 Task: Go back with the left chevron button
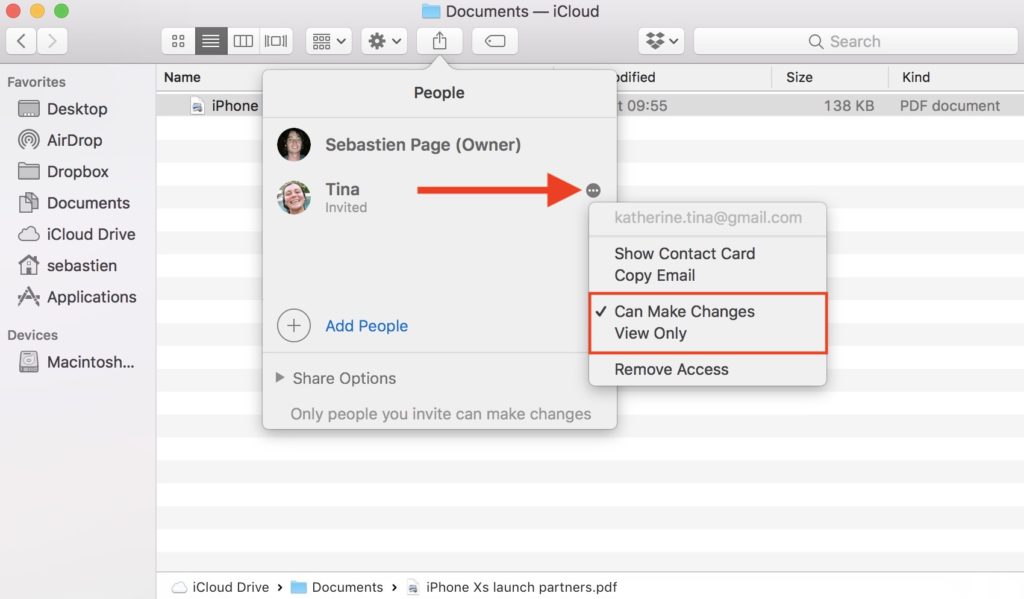point(21,41)
